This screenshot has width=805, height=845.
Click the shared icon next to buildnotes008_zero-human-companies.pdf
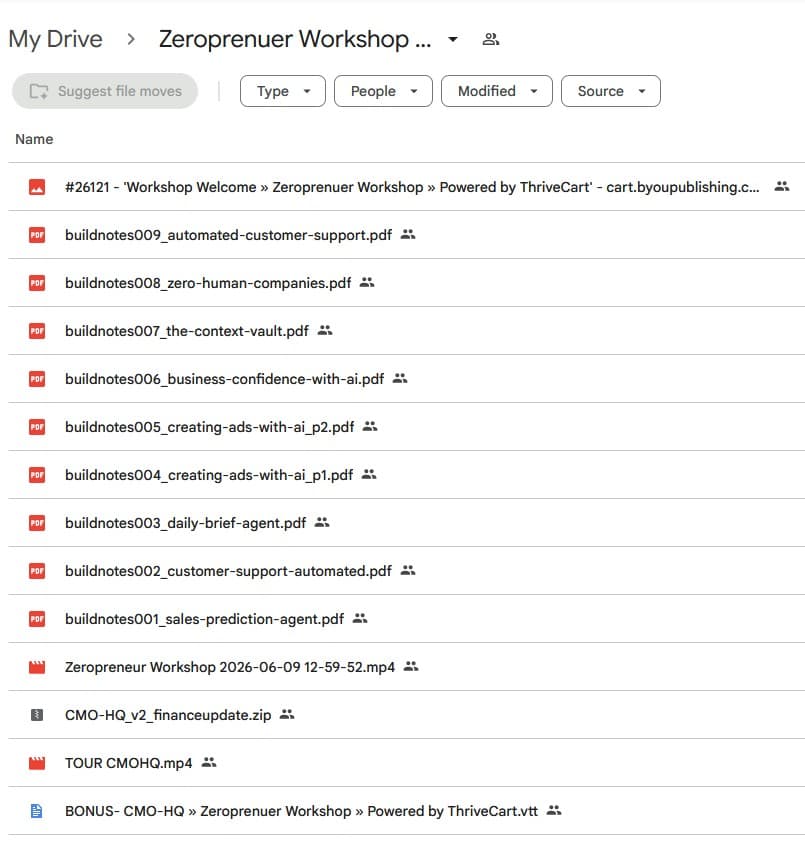point(367,282)
